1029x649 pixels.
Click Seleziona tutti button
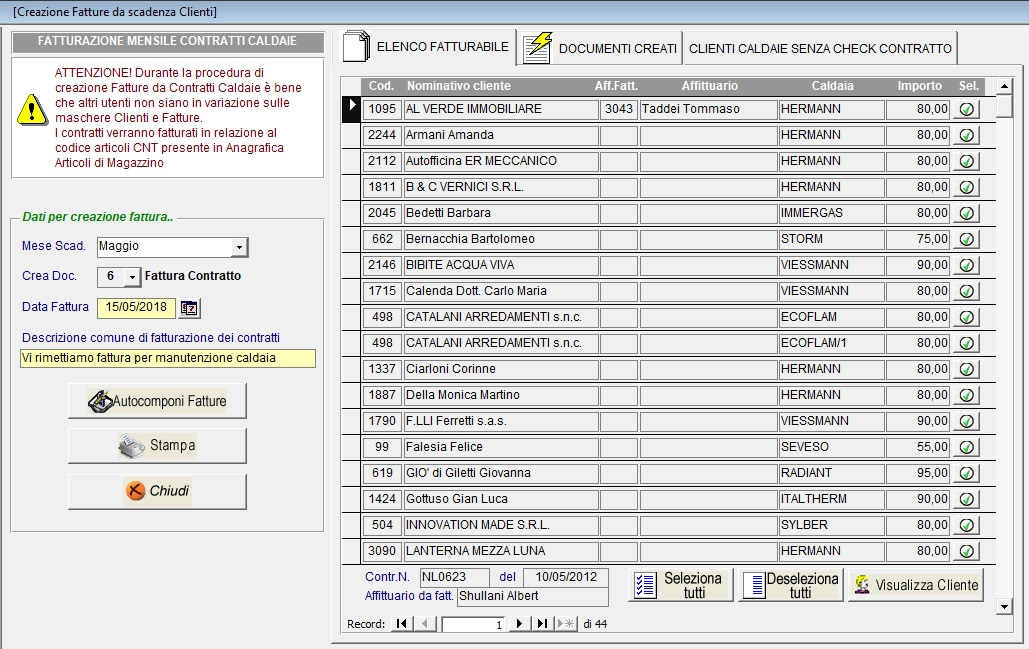(681, 585)
